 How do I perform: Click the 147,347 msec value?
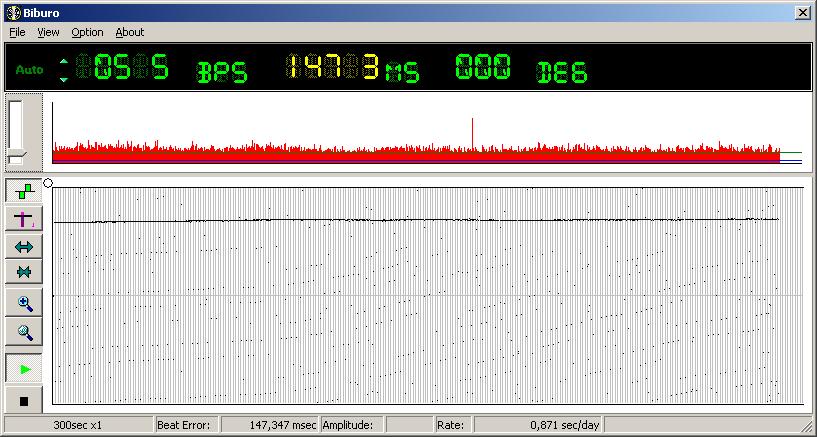(282, 425)
